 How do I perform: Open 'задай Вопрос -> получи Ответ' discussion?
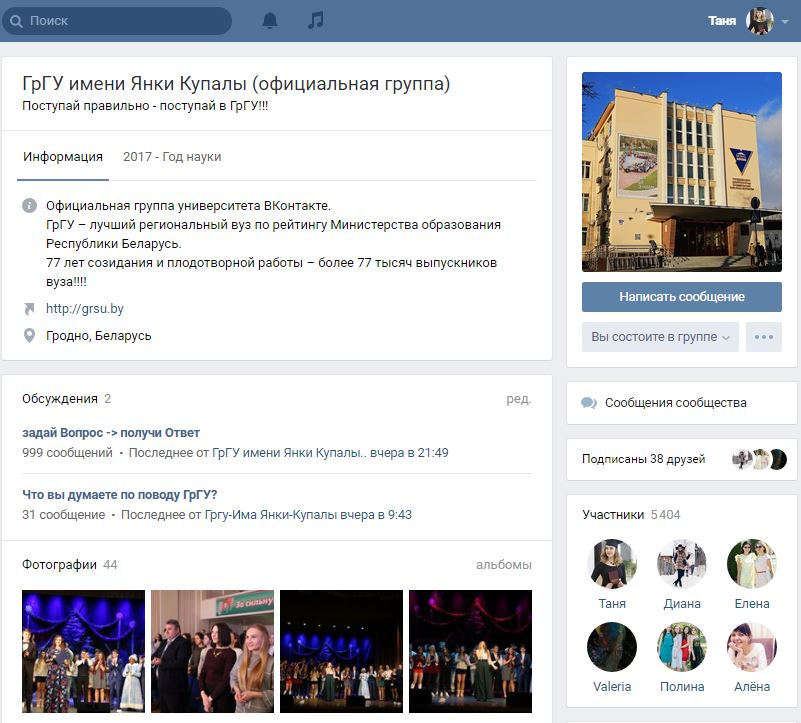[111, 433]
